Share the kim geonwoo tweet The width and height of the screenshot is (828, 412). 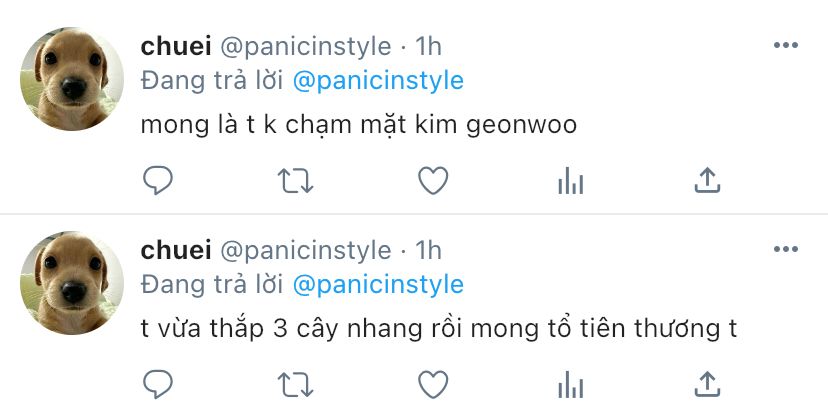pyautogui.click(x=708, y=180)
